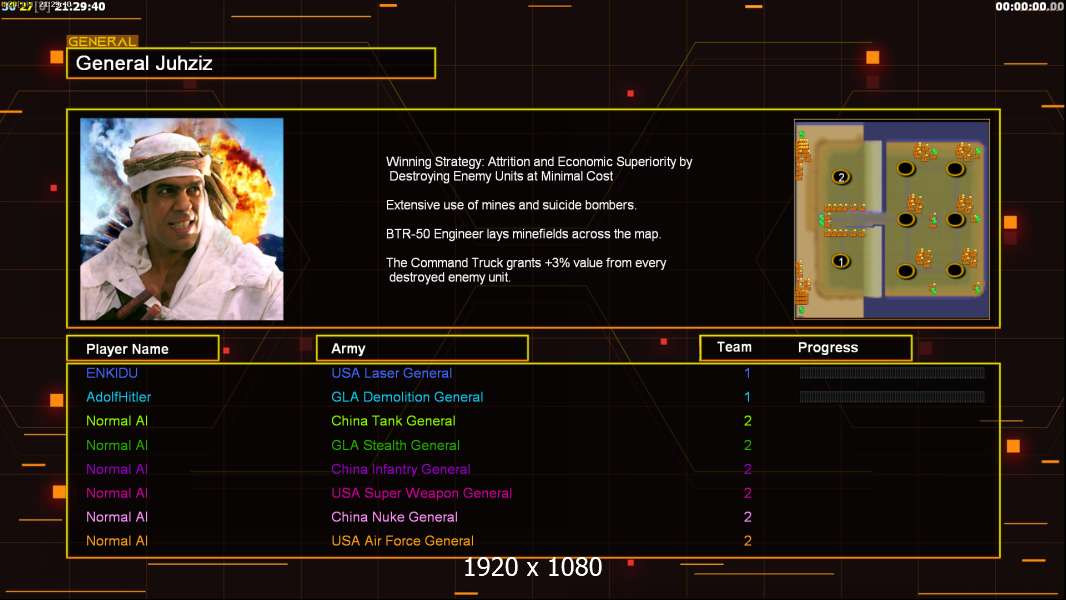The width and height of the screenshot is (1066, 600).
Task: Click the battlefield minimap preview
Action: pyautogui.click(x=891, y=219)
